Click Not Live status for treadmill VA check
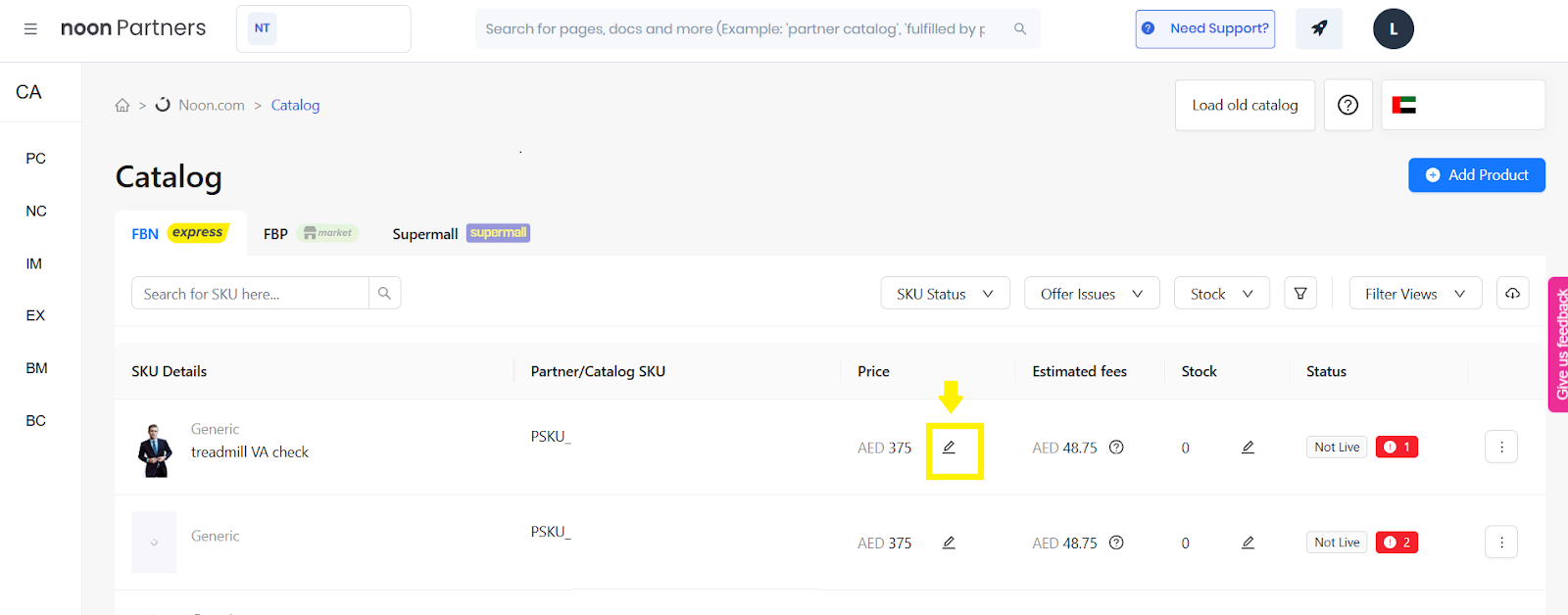 coord(1337,448)
